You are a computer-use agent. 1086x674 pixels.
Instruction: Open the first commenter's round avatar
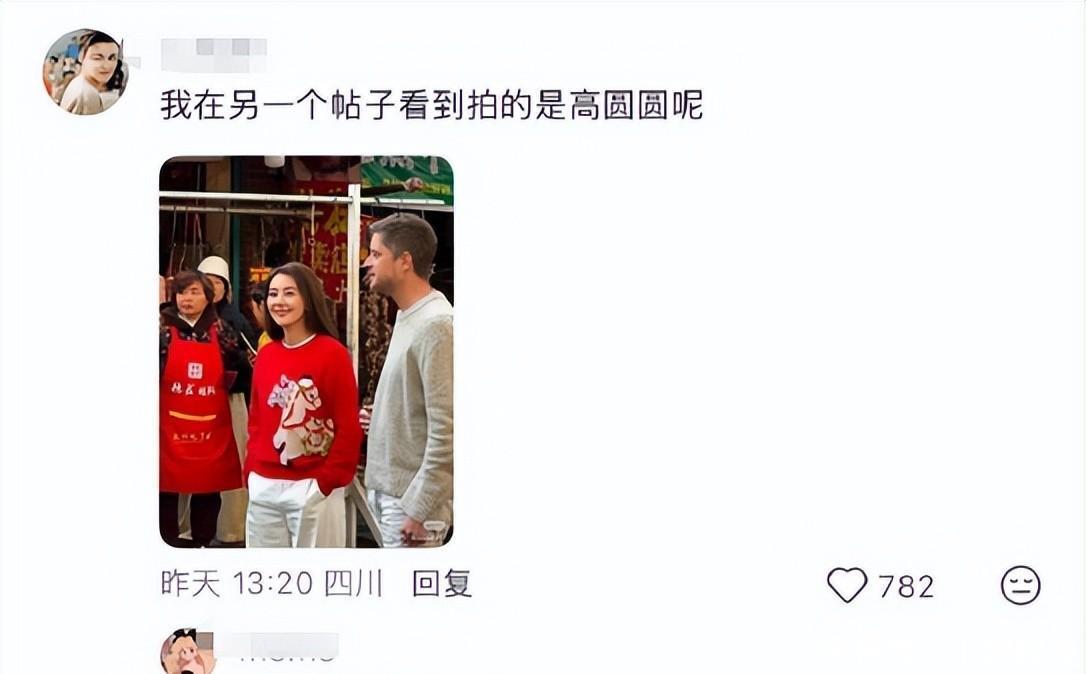(x=86, y=71)
